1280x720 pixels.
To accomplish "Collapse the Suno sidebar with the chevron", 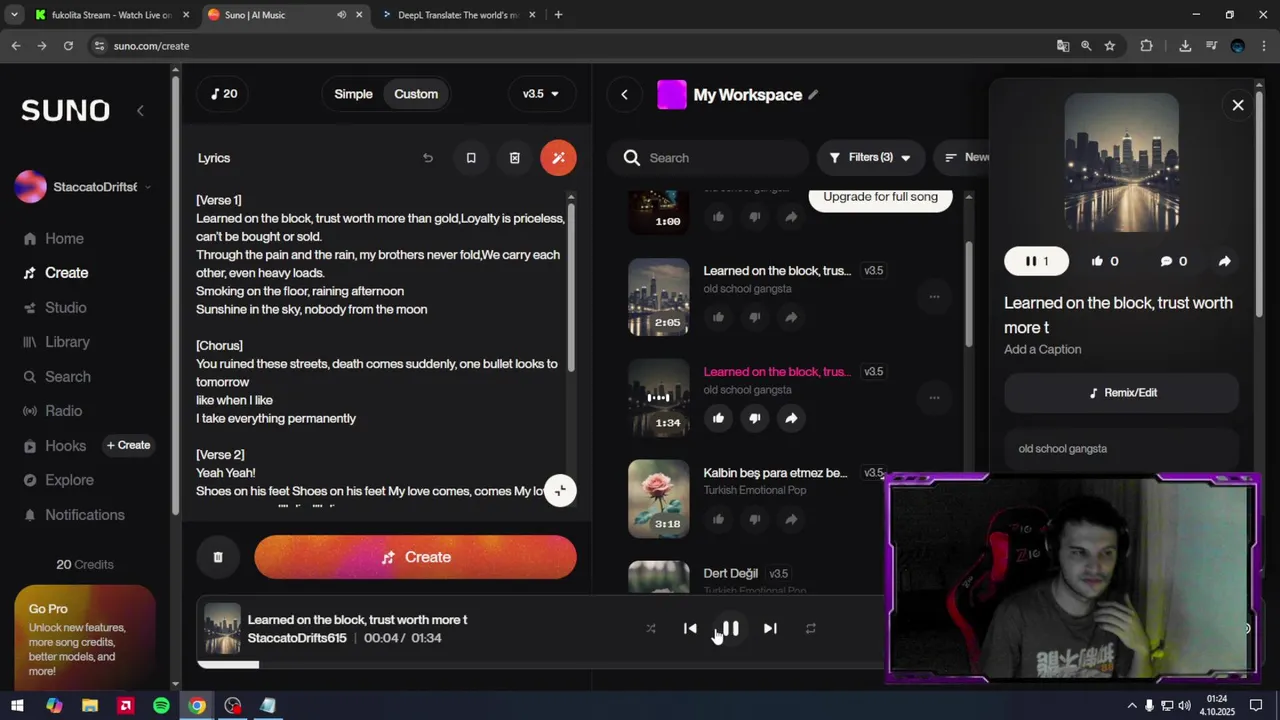I will point(140,110).
